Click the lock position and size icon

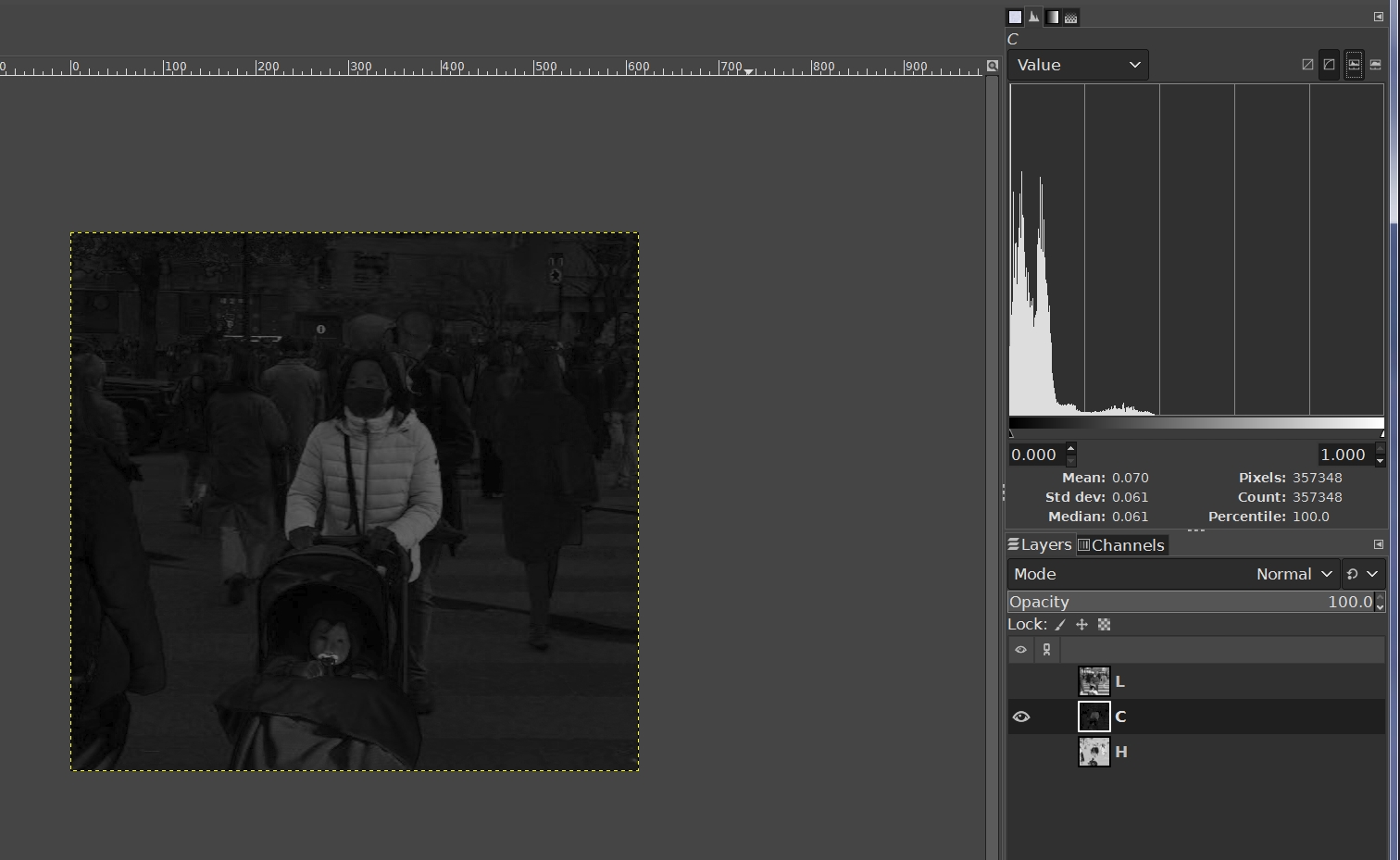coord(1081,625)
